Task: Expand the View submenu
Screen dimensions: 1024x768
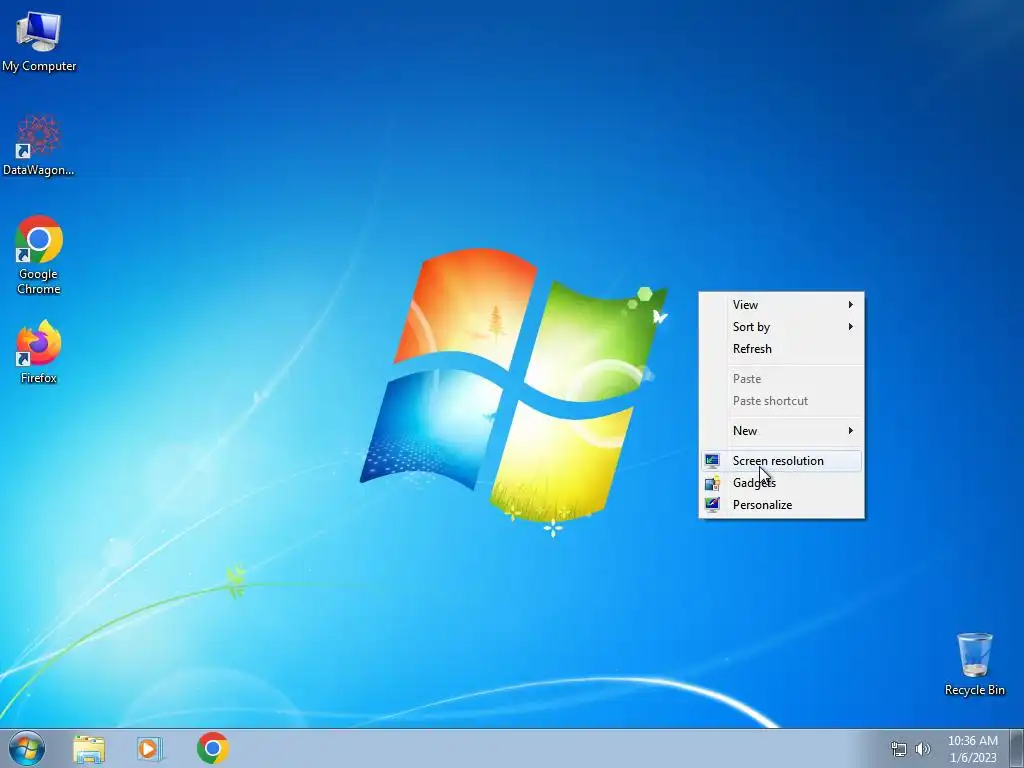Action: (x=781, y=305)
